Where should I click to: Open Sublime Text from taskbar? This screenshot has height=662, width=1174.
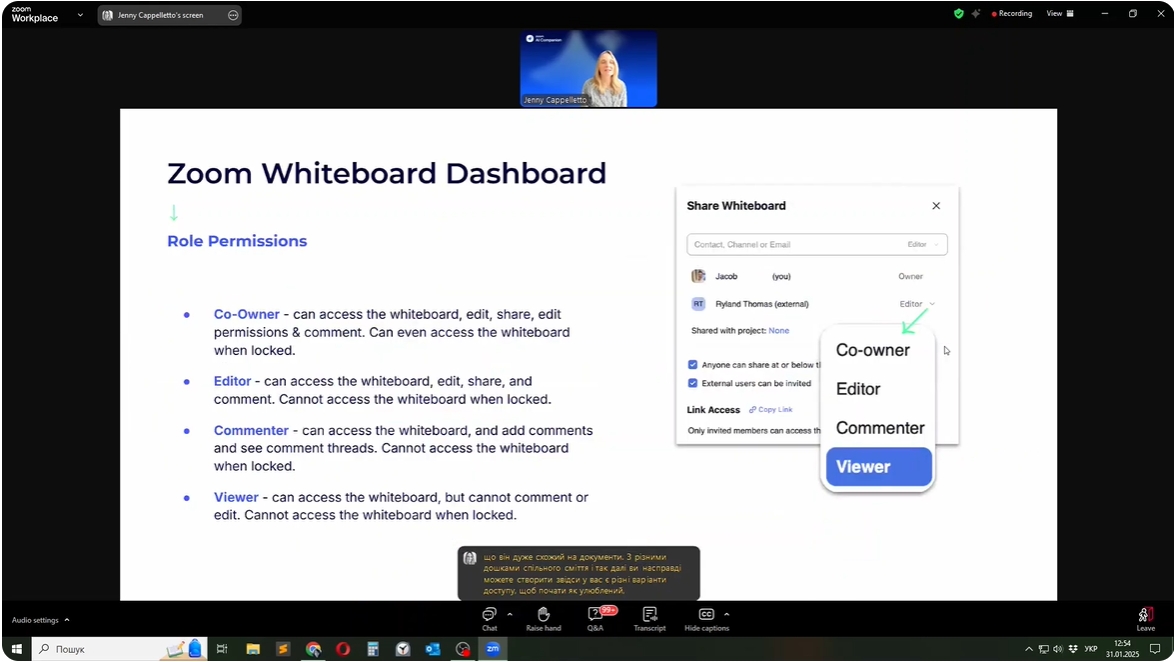coord(283,649)
